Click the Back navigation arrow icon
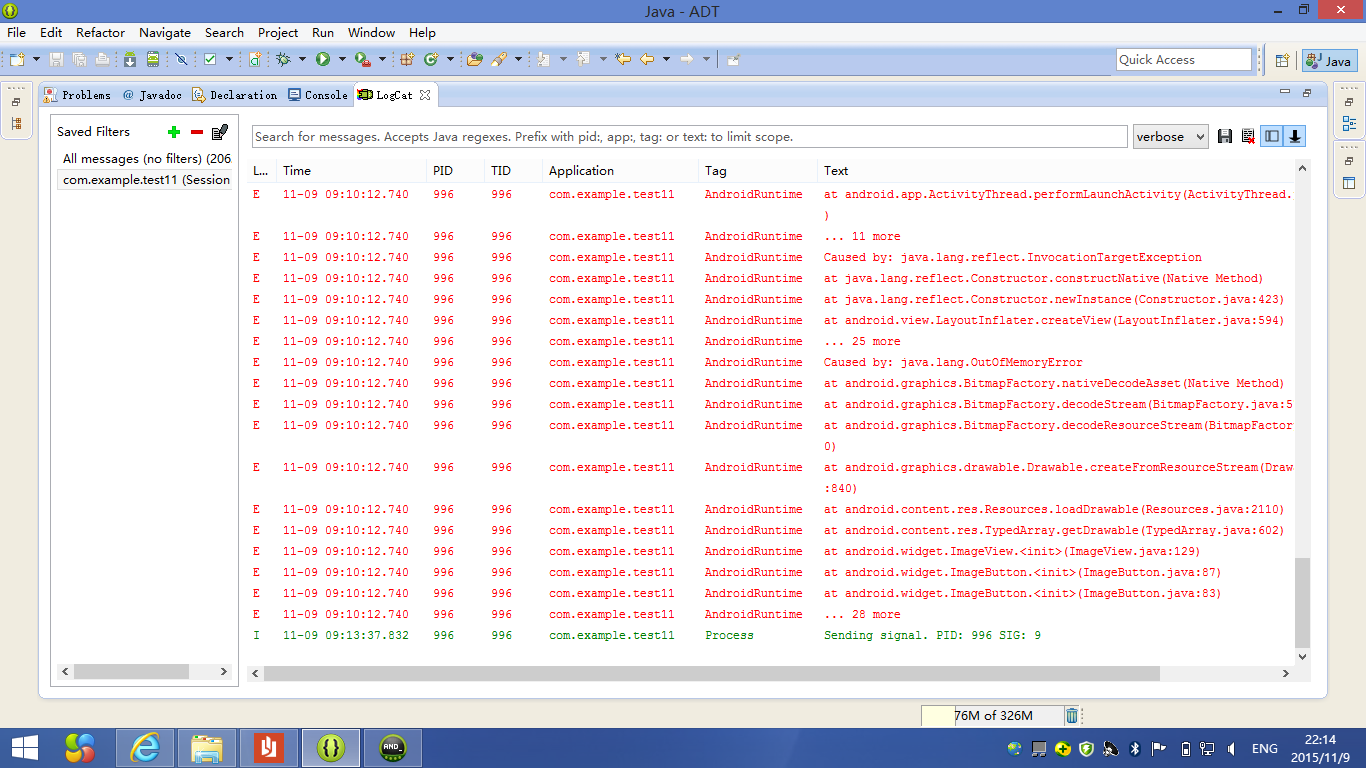Viewport: 1366px width, 768px height. (647, 60)
